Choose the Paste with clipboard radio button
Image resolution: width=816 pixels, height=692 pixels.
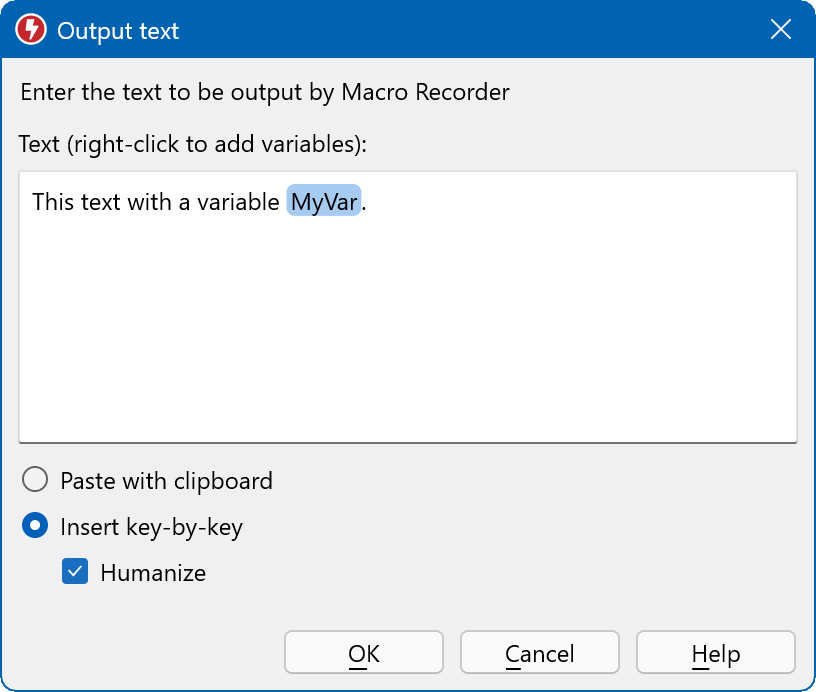pos(35,481)
